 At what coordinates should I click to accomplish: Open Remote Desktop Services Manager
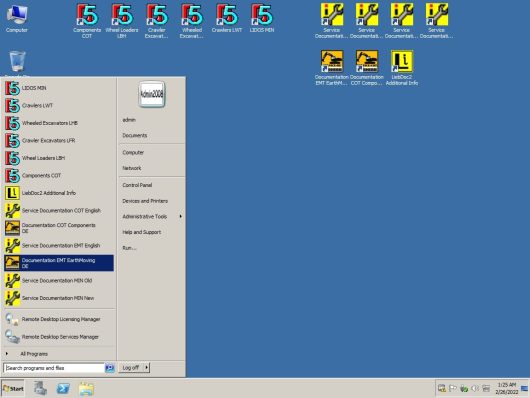point(59,337)
